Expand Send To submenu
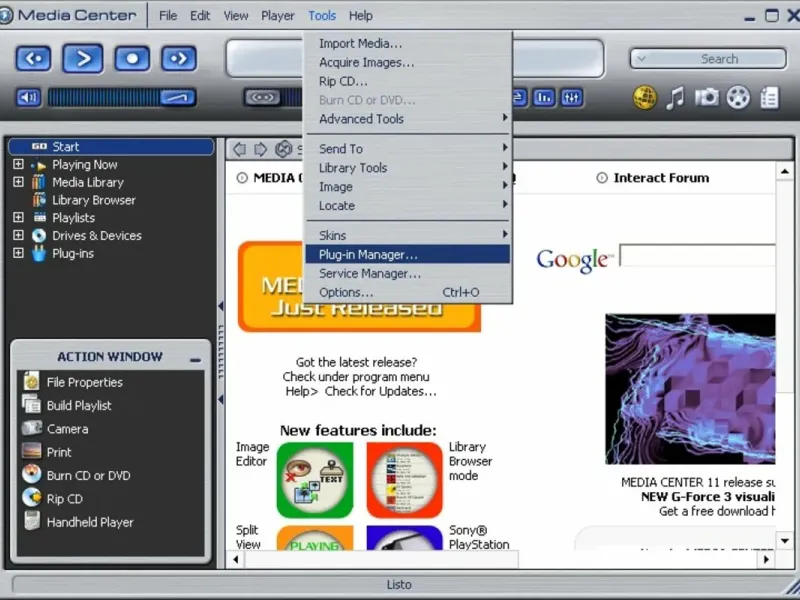800x600 pixels. click(x=408, y=149)
